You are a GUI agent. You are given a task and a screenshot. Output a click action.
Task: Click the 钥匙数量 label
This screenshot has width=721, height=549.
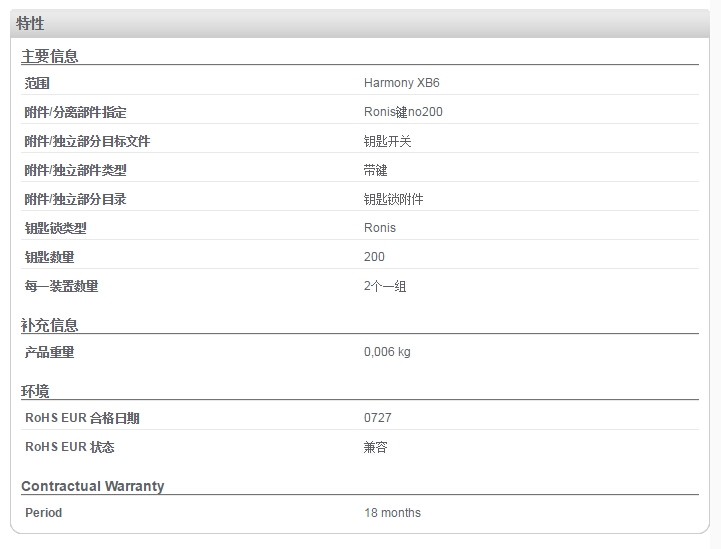(x=50, y=257)
